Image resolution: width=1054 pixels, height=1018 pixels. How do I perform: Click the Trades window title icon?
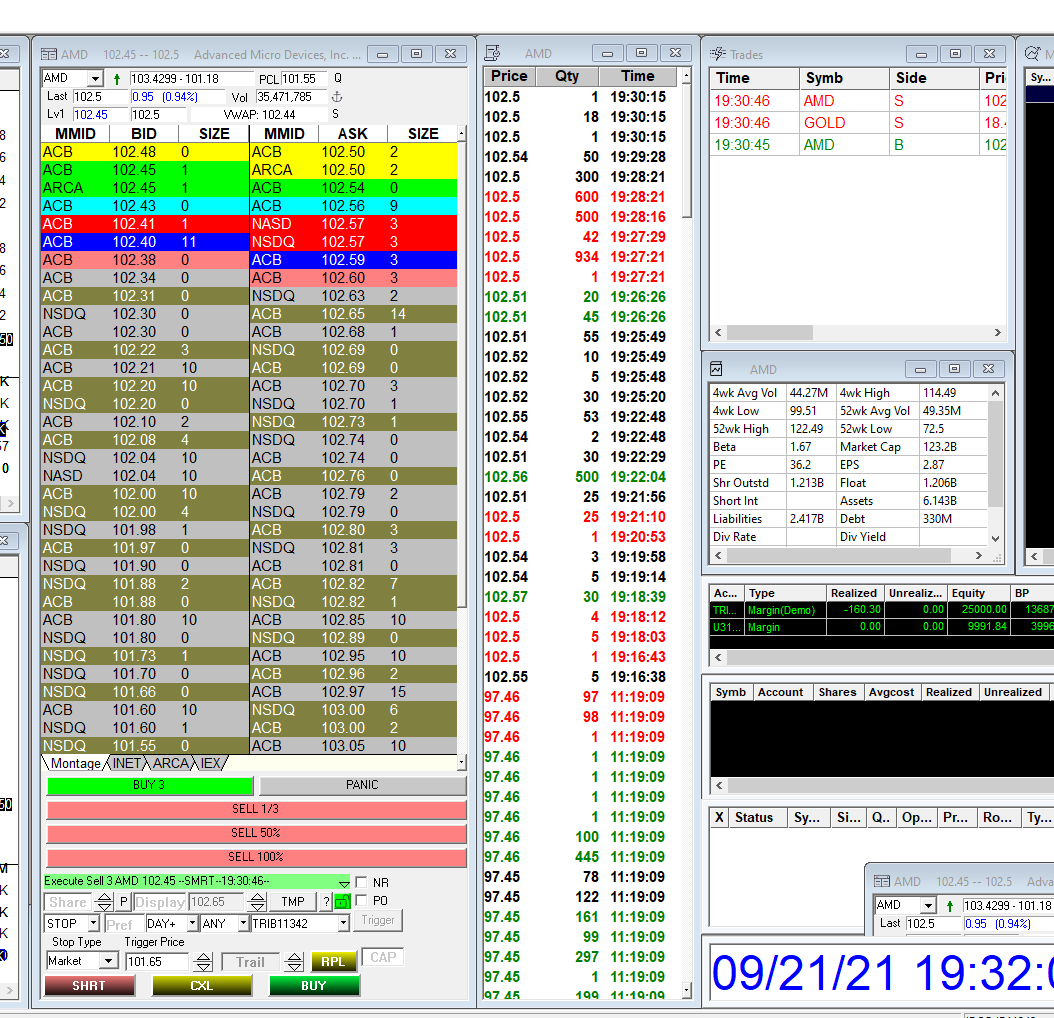click(718, 54)
